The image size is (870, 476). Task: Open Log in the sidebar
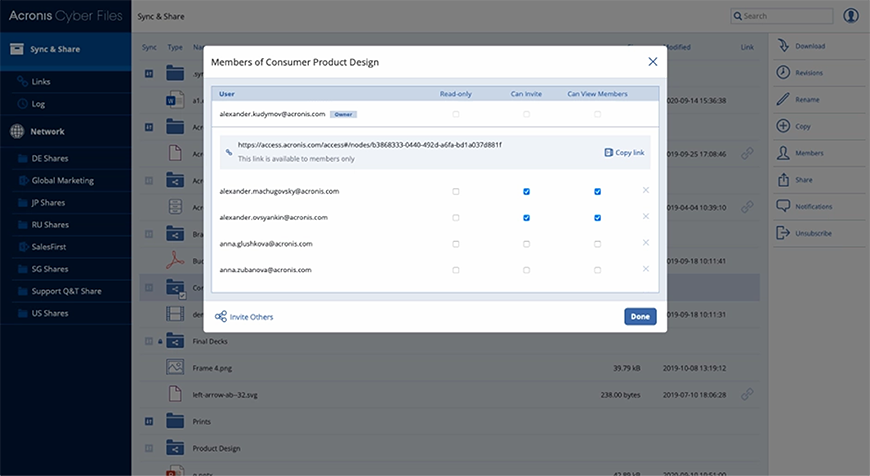point(38,104)
